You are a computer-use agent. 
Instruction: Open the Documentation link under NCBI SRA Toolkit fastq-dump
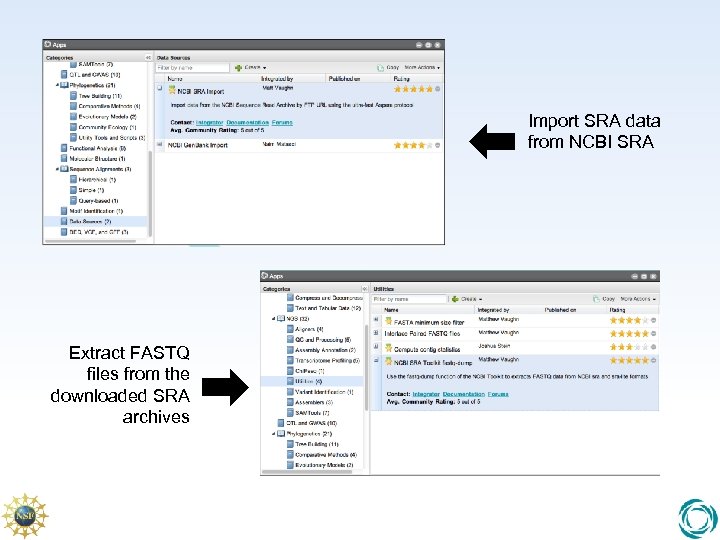coord(464,394)
